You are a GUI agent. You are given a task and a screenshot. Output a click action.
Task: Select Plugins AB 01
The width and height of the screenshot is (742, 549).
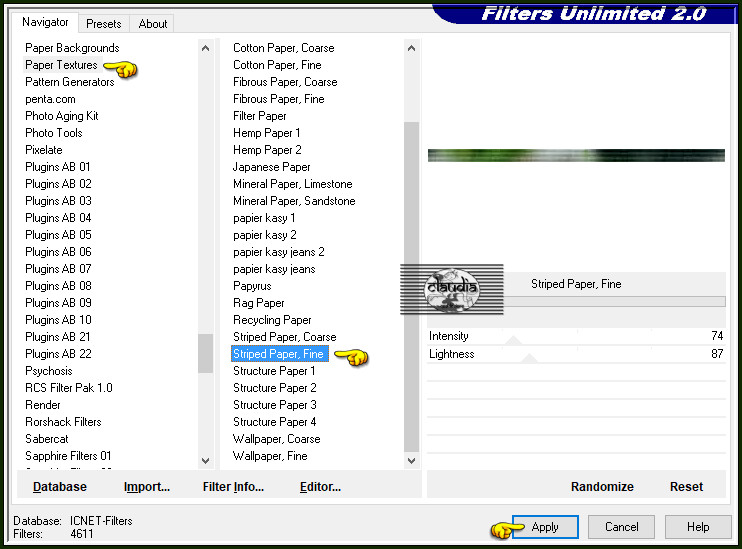pyautogui.click(x=57, y=167)
